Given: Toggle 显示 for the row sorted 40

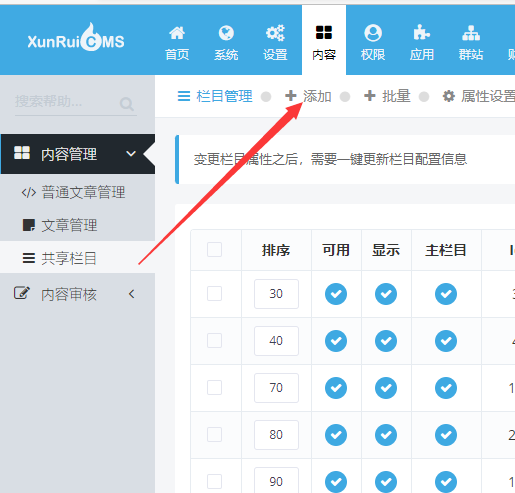Looking at the screenshot, I should point(386,341).
